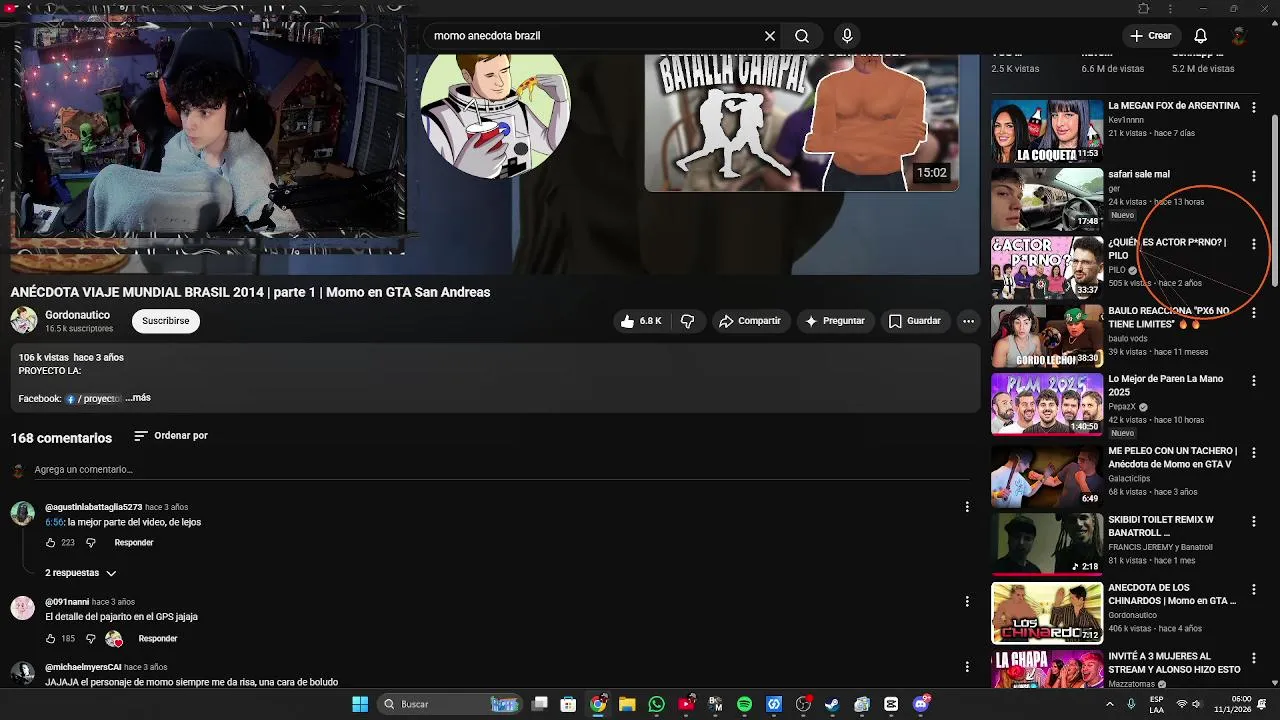Open Task View from taskbar

tap(539, 704)
